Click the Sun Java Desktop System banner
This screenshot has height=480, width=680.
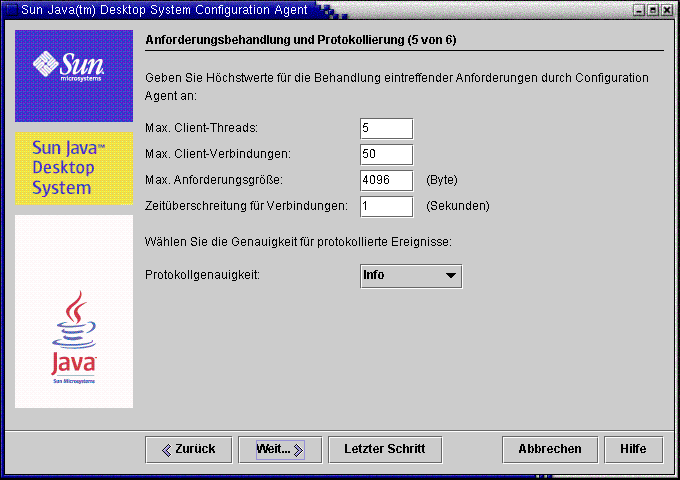(74, 168)
